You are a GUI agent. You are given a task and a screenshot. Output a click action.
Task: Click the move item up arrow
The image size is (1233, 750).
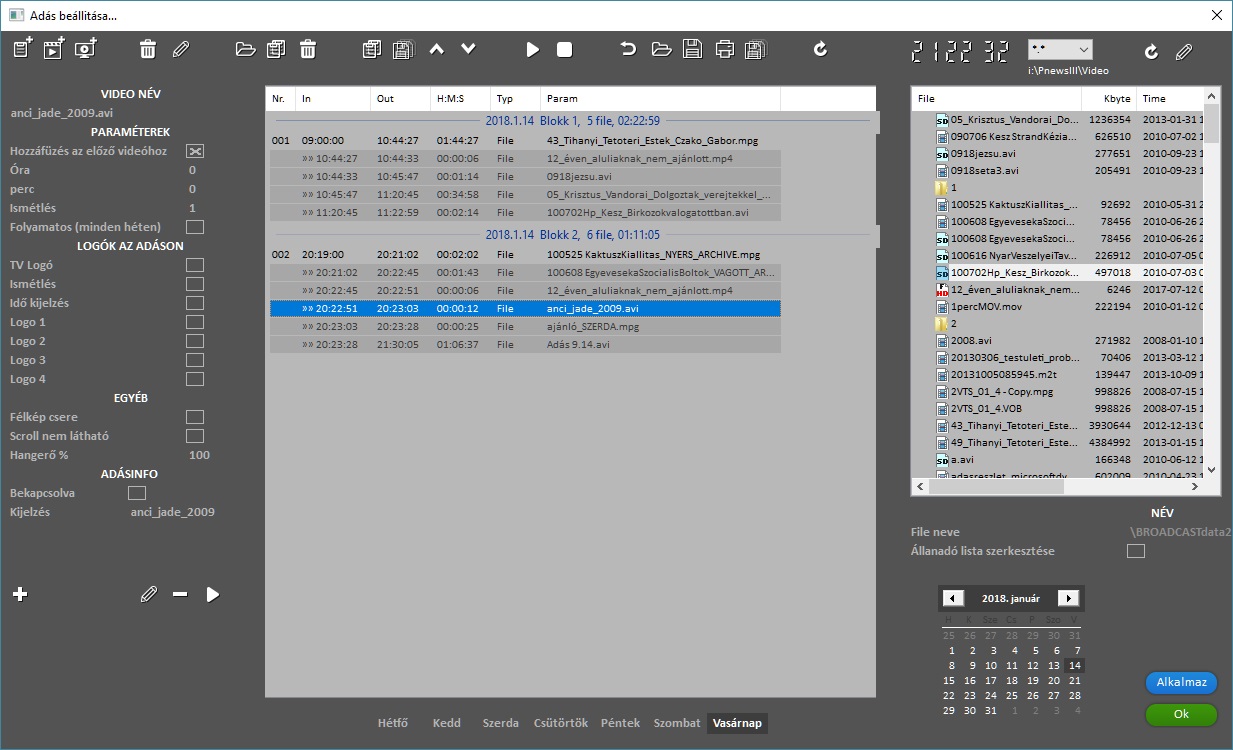coord(436,49)
